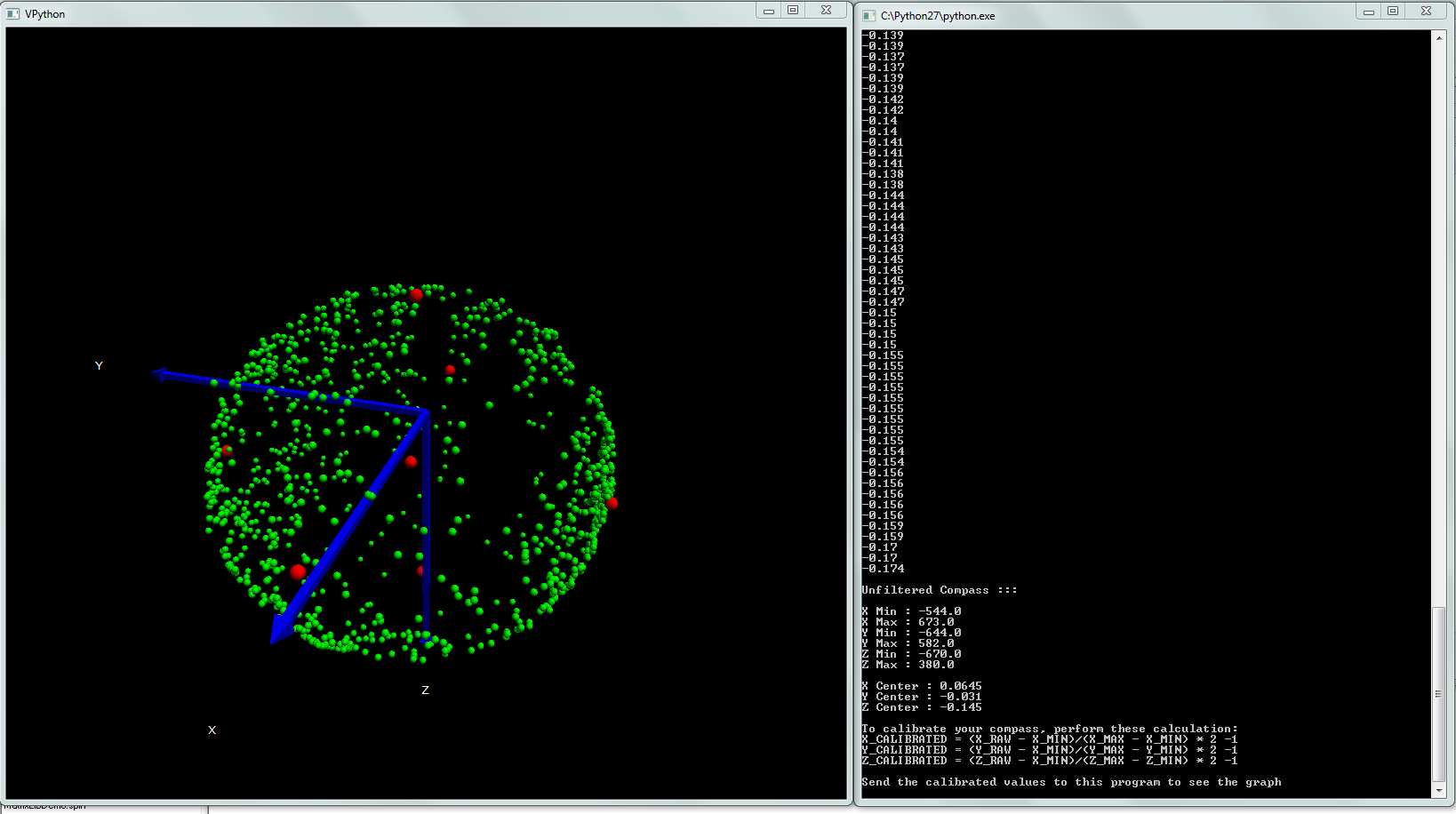Click the "Unfiltered Compass :::" heading
The height and width of the screenshot is (814, 1456).
click(940, 590)
